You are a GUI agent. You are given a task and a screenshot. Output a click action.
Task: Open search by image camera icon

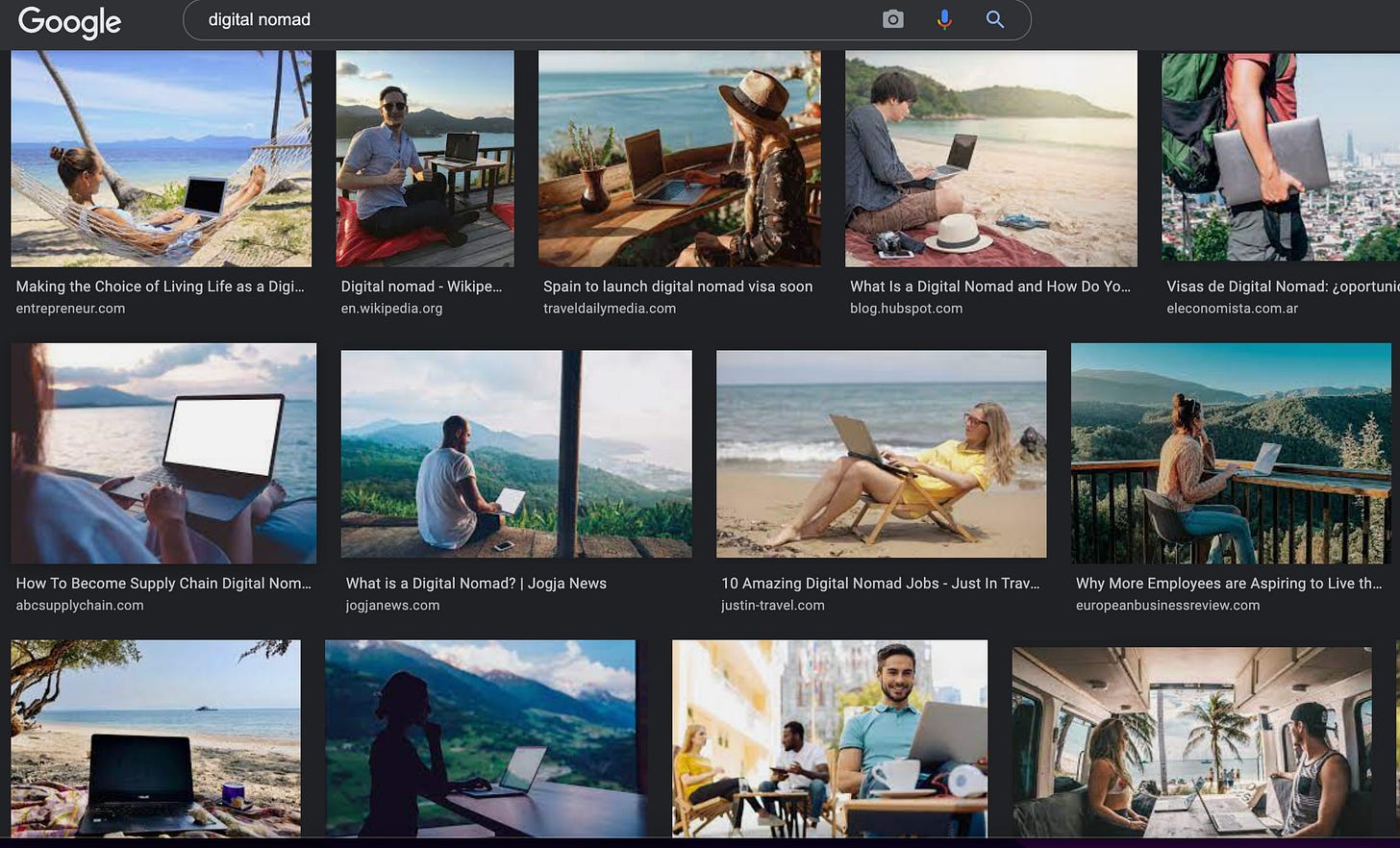click(x=892, y=19)
